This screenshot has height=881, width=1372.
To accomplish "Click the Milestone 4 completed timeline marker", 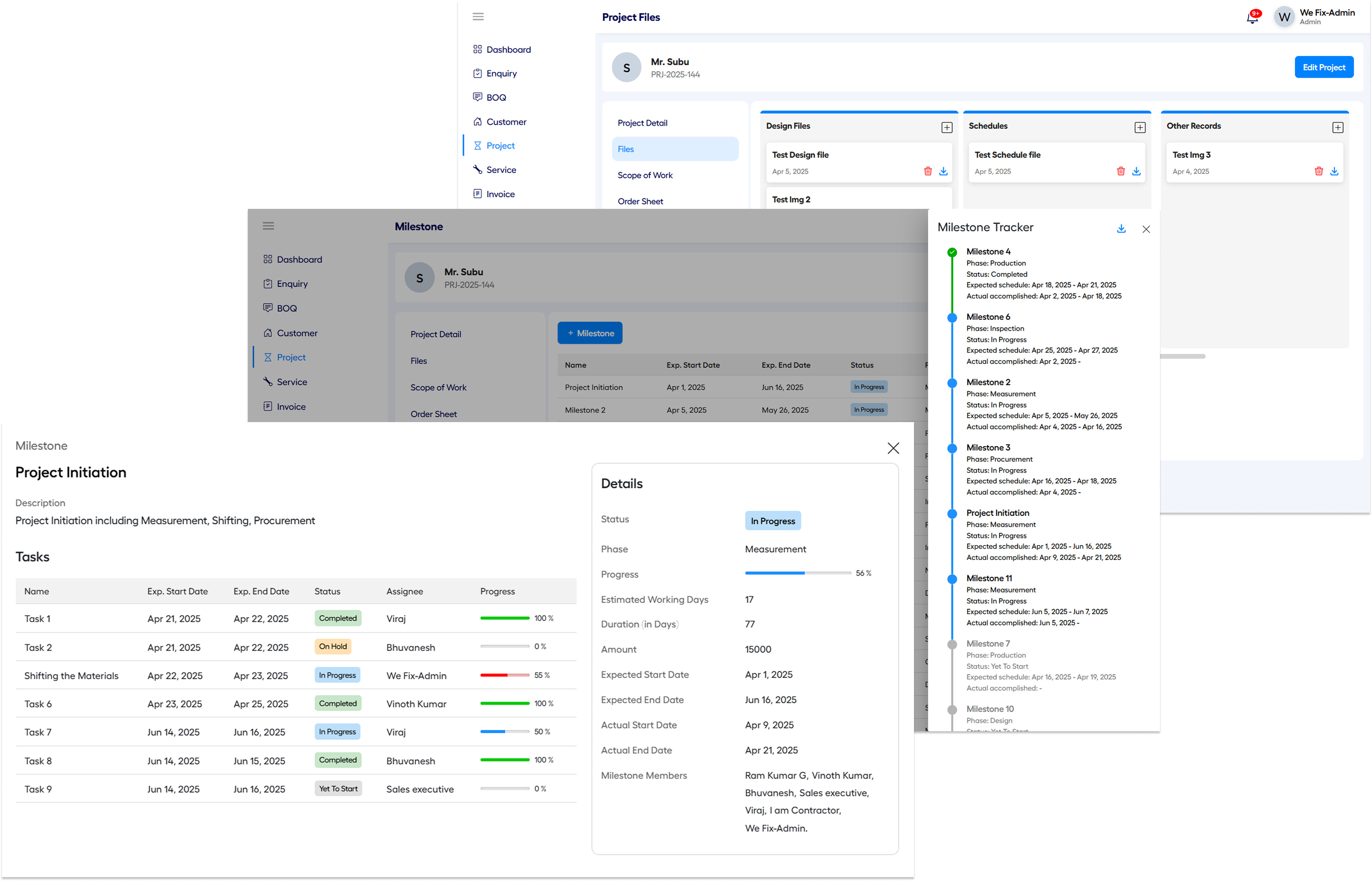I will click(x=951, y=252).
